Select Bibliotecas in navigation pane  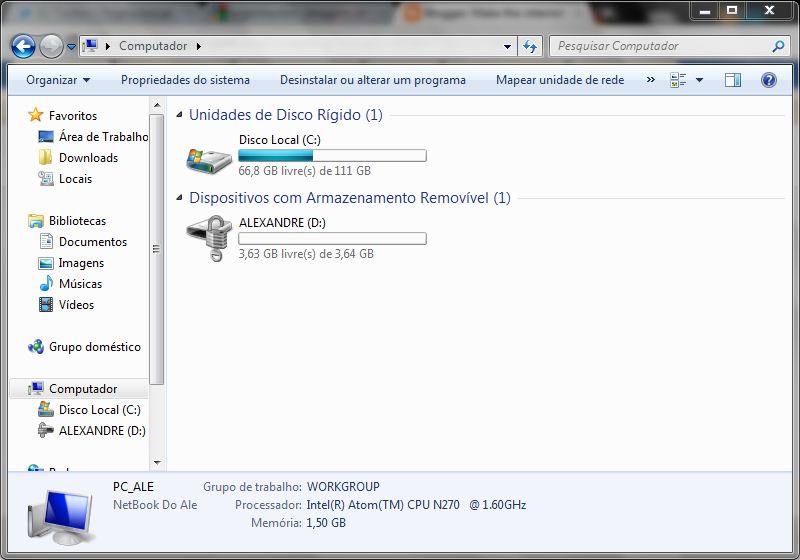[78, 221]
